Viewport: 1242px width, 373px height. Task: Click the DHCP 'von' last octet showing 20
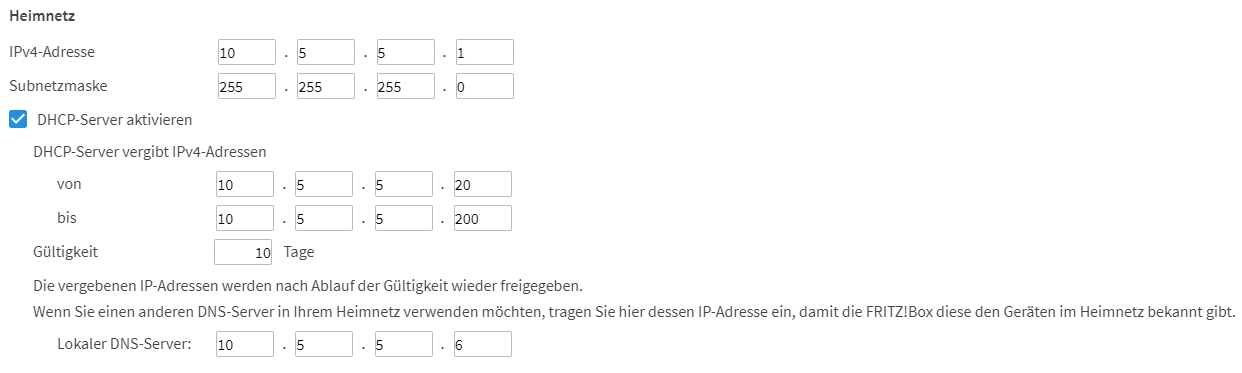[482, 184]
